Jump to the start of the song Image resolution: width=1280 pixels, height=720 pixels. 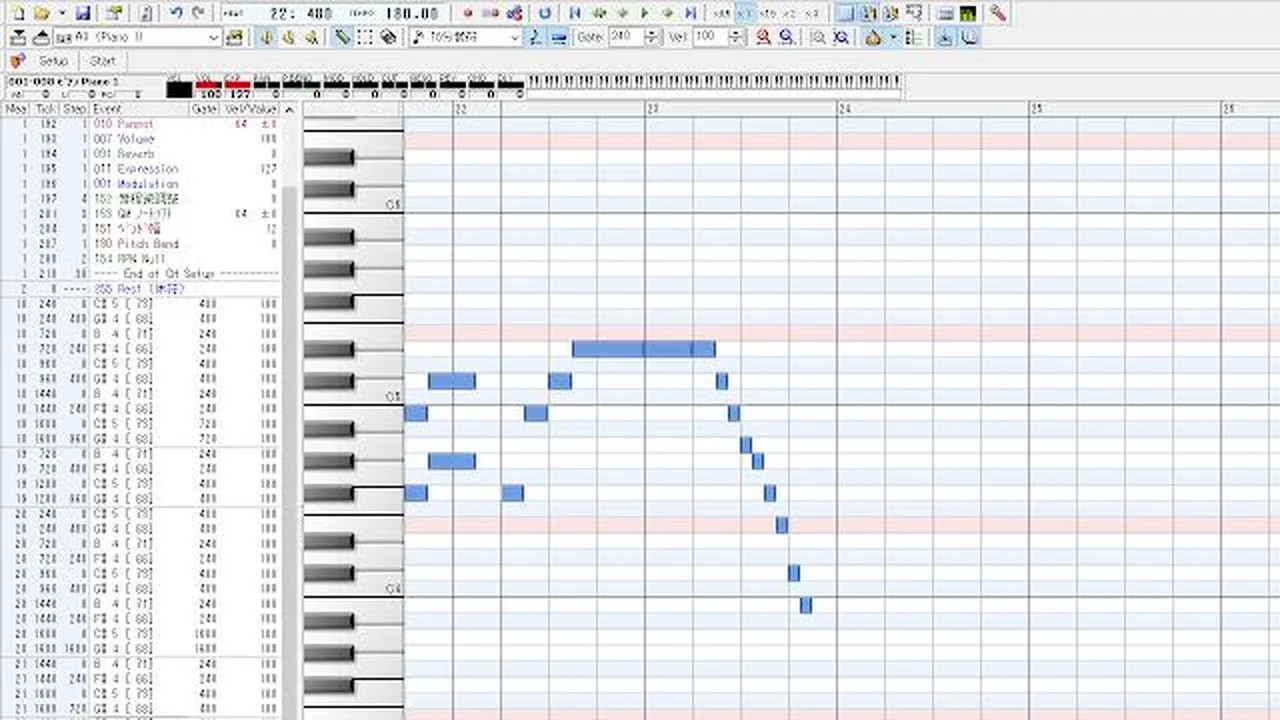pyautogui.click(x=575, y=13)
